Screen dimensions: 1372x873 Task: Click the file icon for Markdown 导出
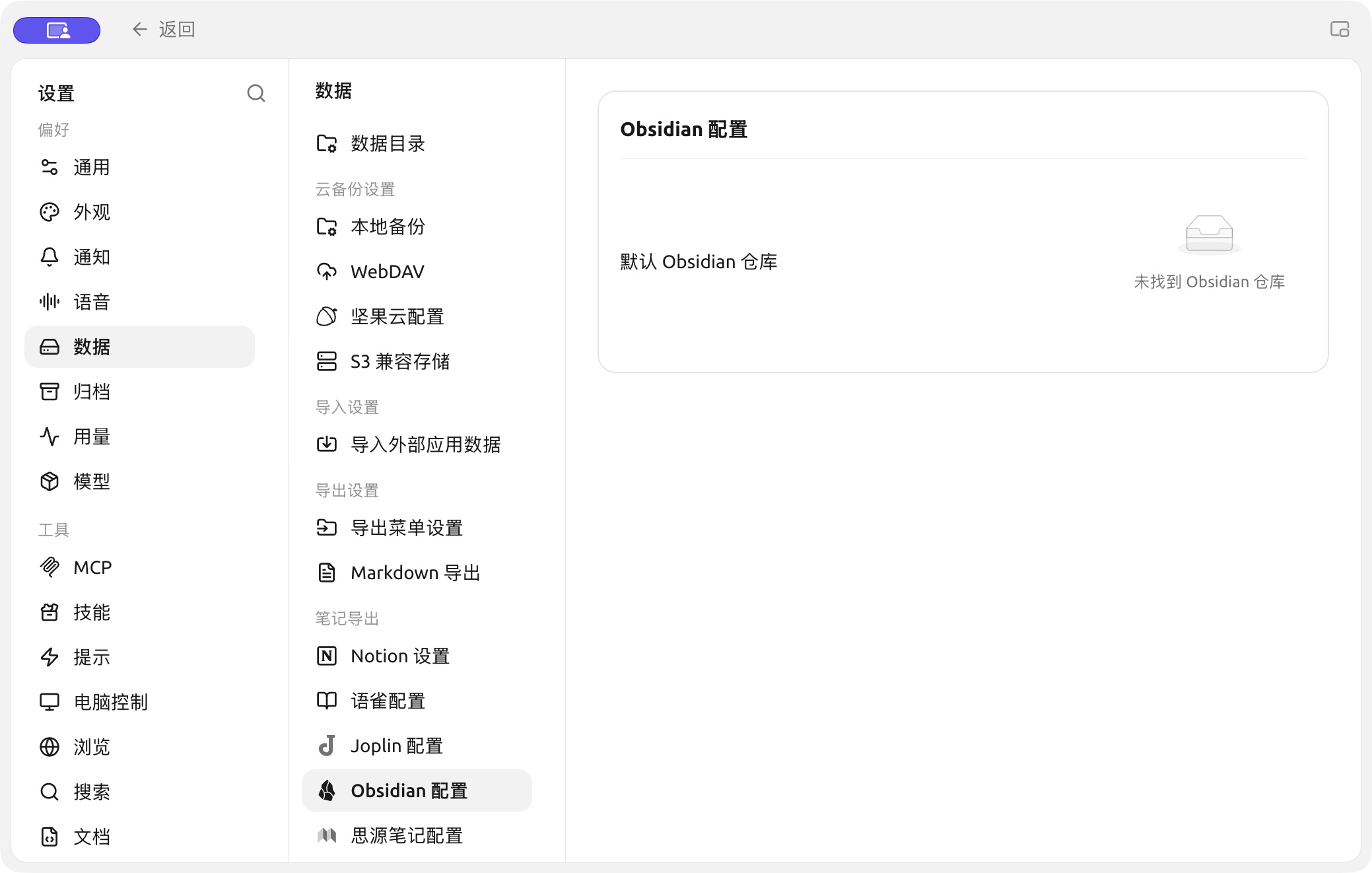[327, 573]
